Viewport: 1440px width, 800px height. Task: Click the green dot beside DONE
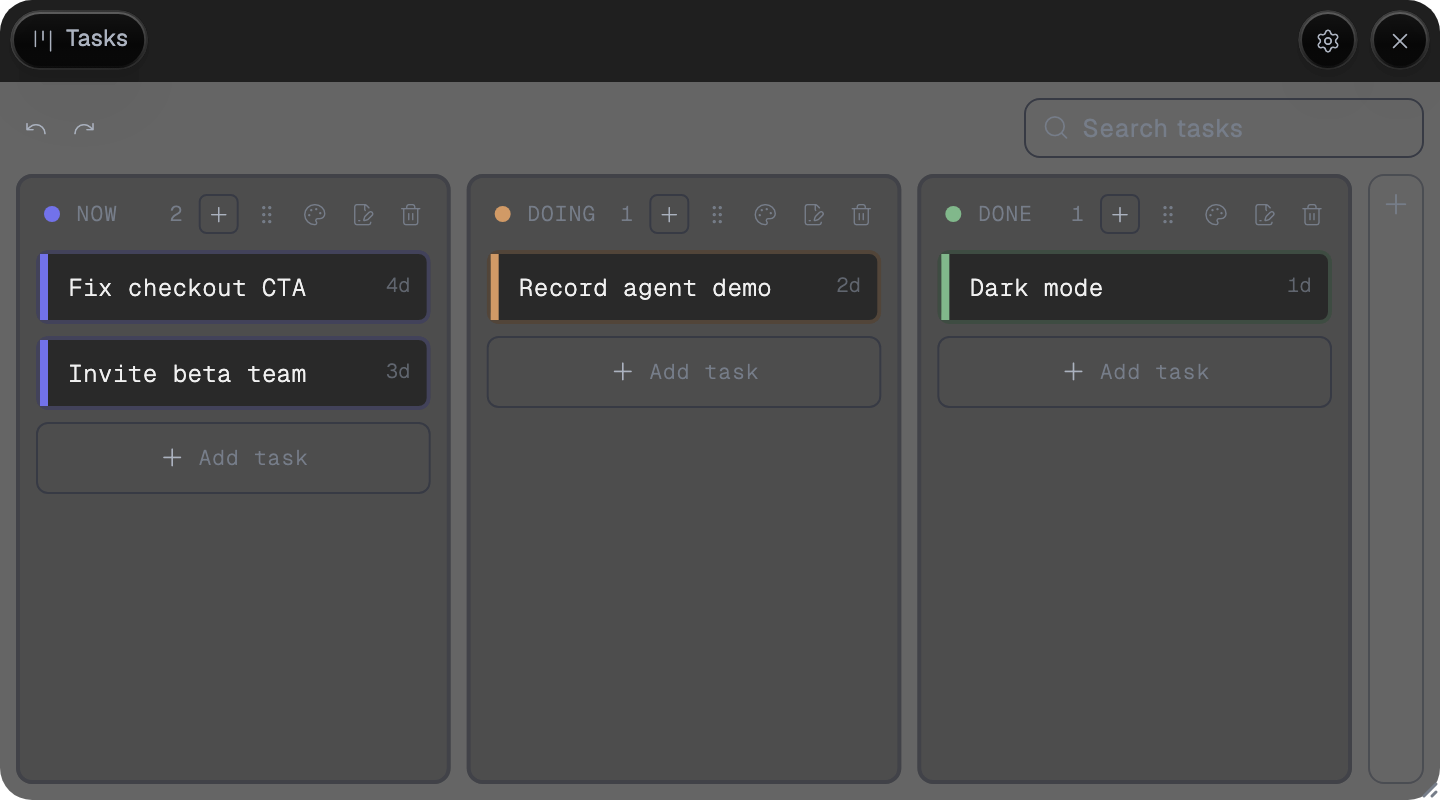pyautogui.click(x=953, y=214)
